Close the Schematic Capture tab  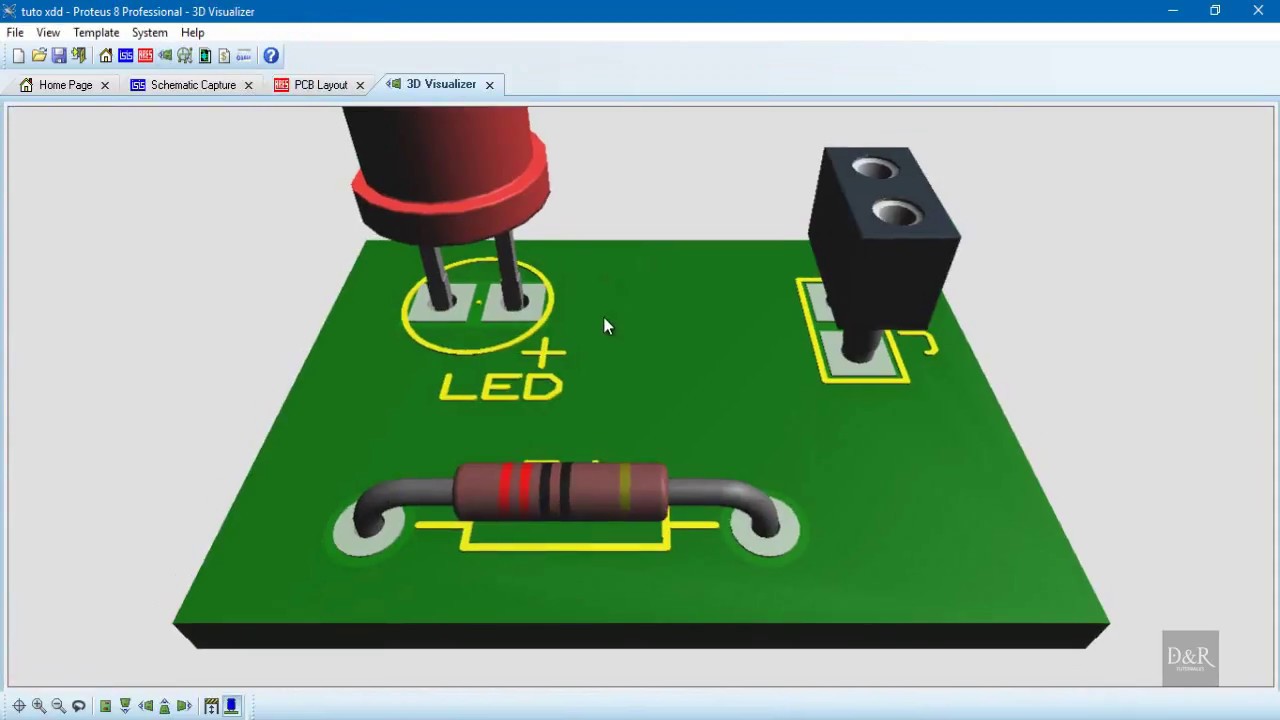tap(248, 85)
